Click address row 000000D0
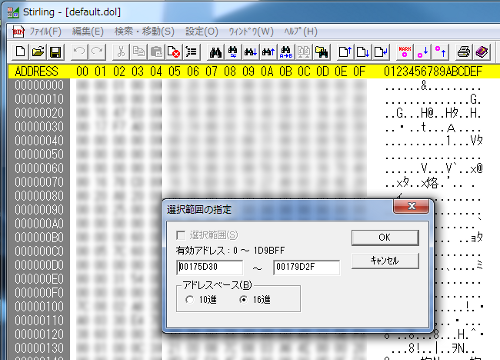This screenshot has height=360, width=500. (39, 265)
